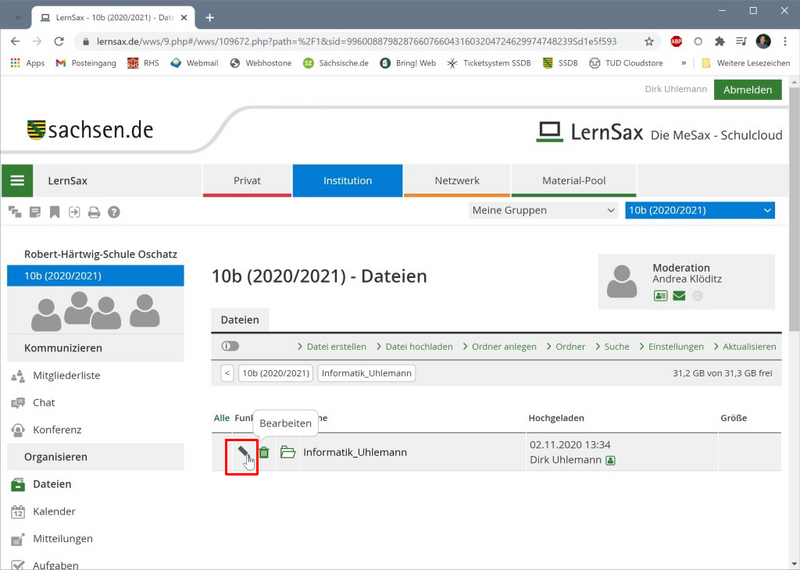Image resolution: width=800 pixels, height=570 pixels.
Task: Switch to the Privat tab
Action: coord(247,181)
